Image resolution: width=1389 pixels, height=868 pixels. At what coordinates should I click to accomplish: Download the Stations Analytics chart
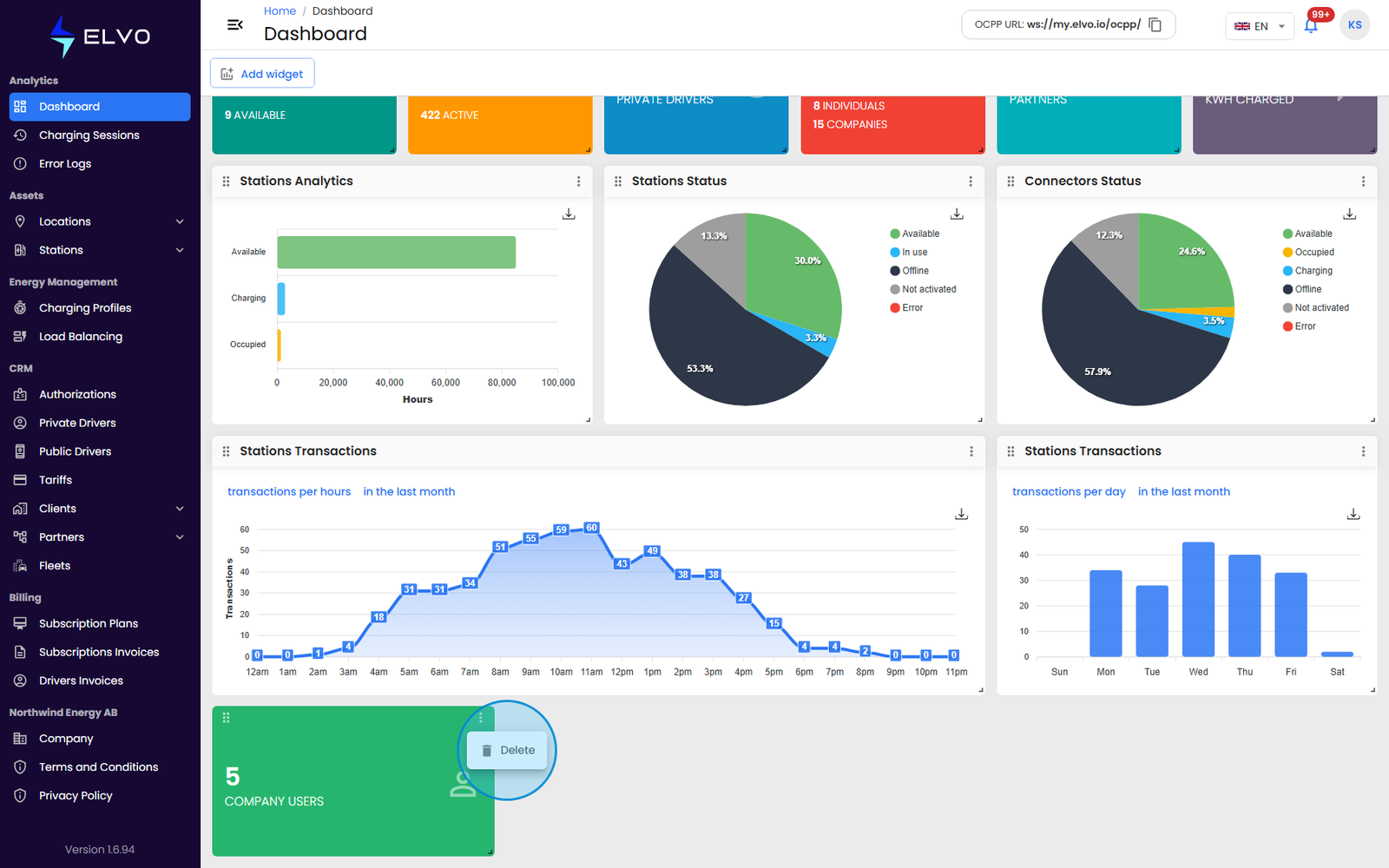(569, 214)
